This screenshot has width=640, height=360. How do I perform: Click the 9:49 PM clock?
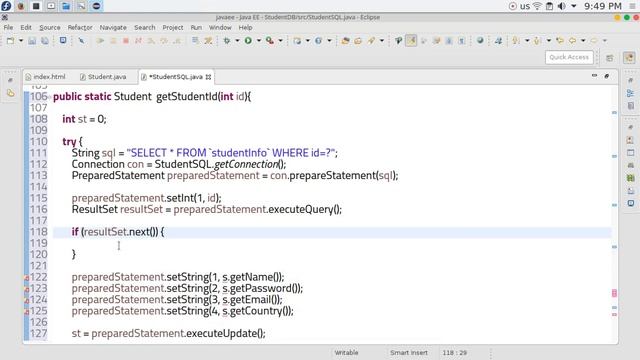pyautogui.click(x=602, y=6)
